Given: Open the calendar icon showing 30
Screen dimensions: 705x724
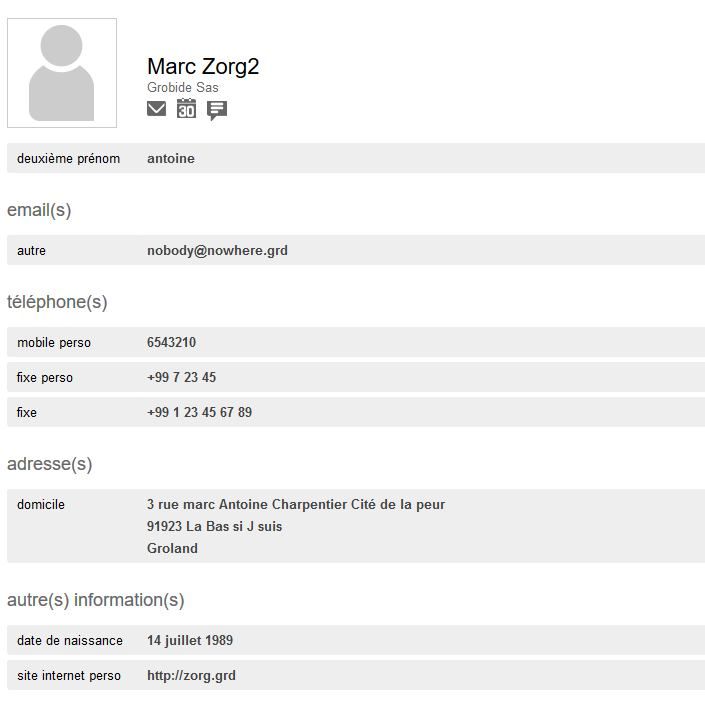Looking at the screenshot, I should coord(186,109).
